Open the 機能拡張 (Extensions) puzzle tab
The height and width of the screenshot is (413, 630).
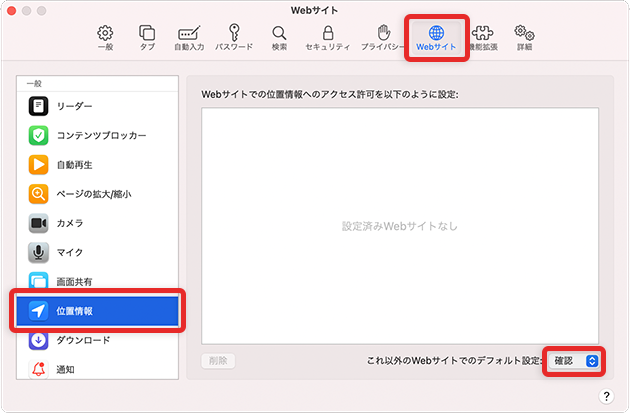point(484,38)
